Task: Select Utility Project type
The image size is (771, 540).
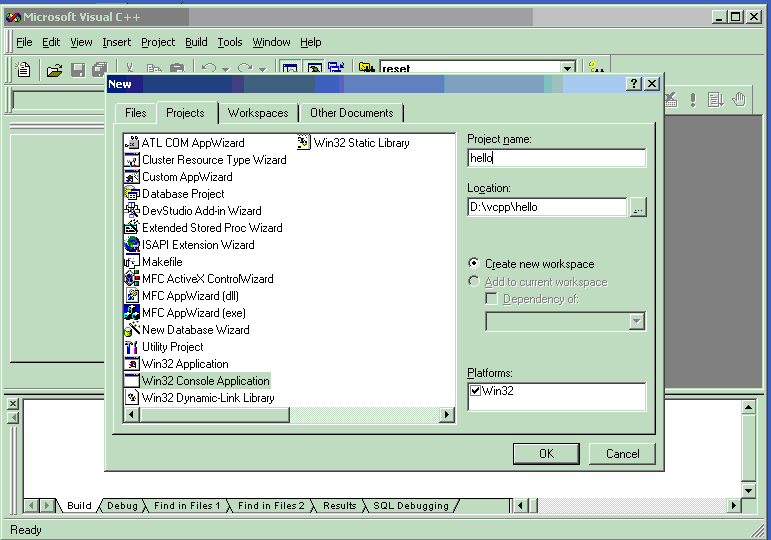Action: point(164,347)
